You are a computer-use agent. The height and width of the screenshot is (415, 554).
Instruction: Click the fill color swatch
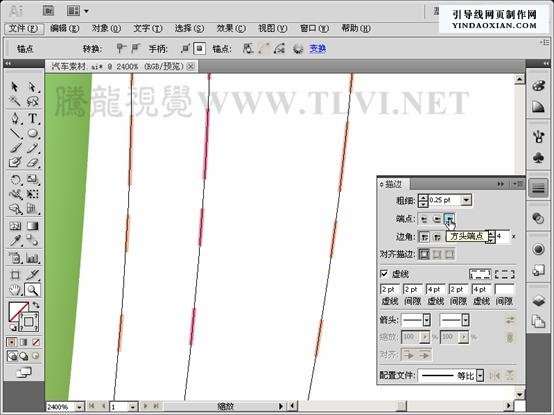[x=19, y=312]
